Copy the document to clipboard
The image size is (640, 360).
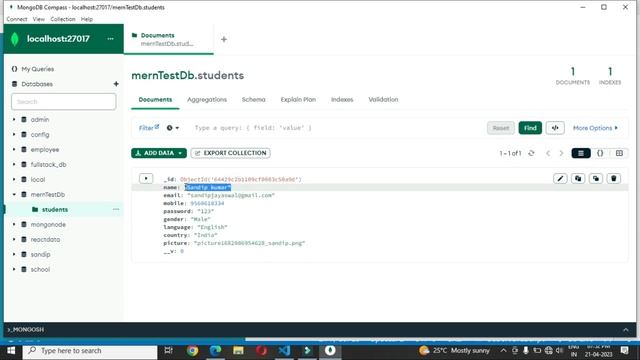tap(578, 178)
